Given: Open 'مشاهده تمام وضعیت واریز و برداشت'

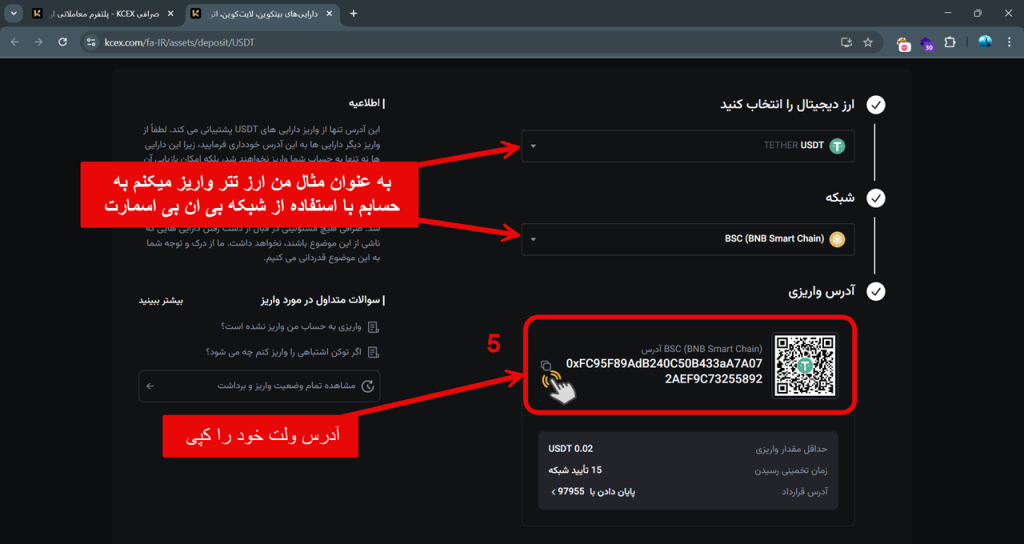Looking at the screenshot, I should (259, 386).
